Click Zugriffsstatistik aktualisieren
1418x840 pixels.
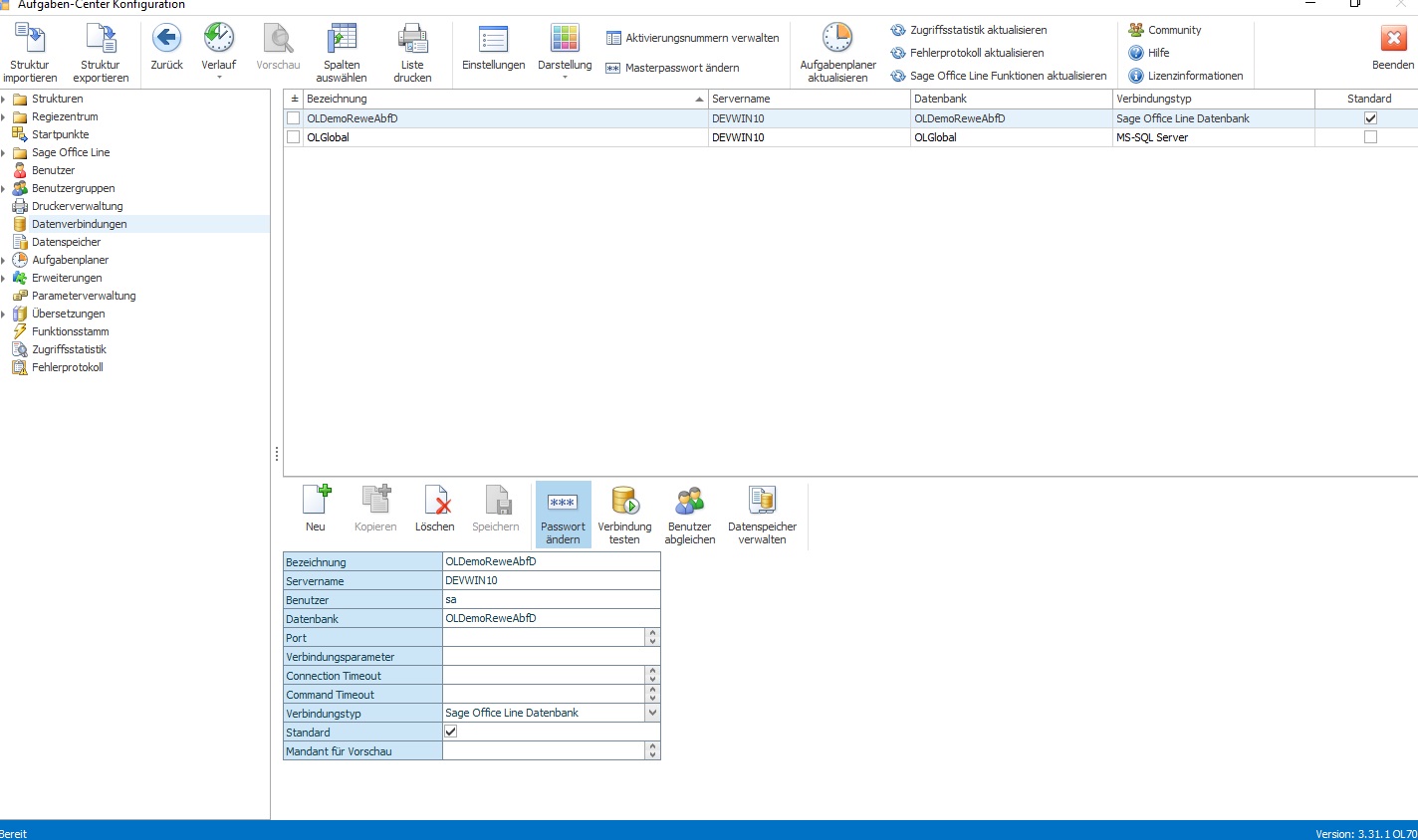coord(969,30)
